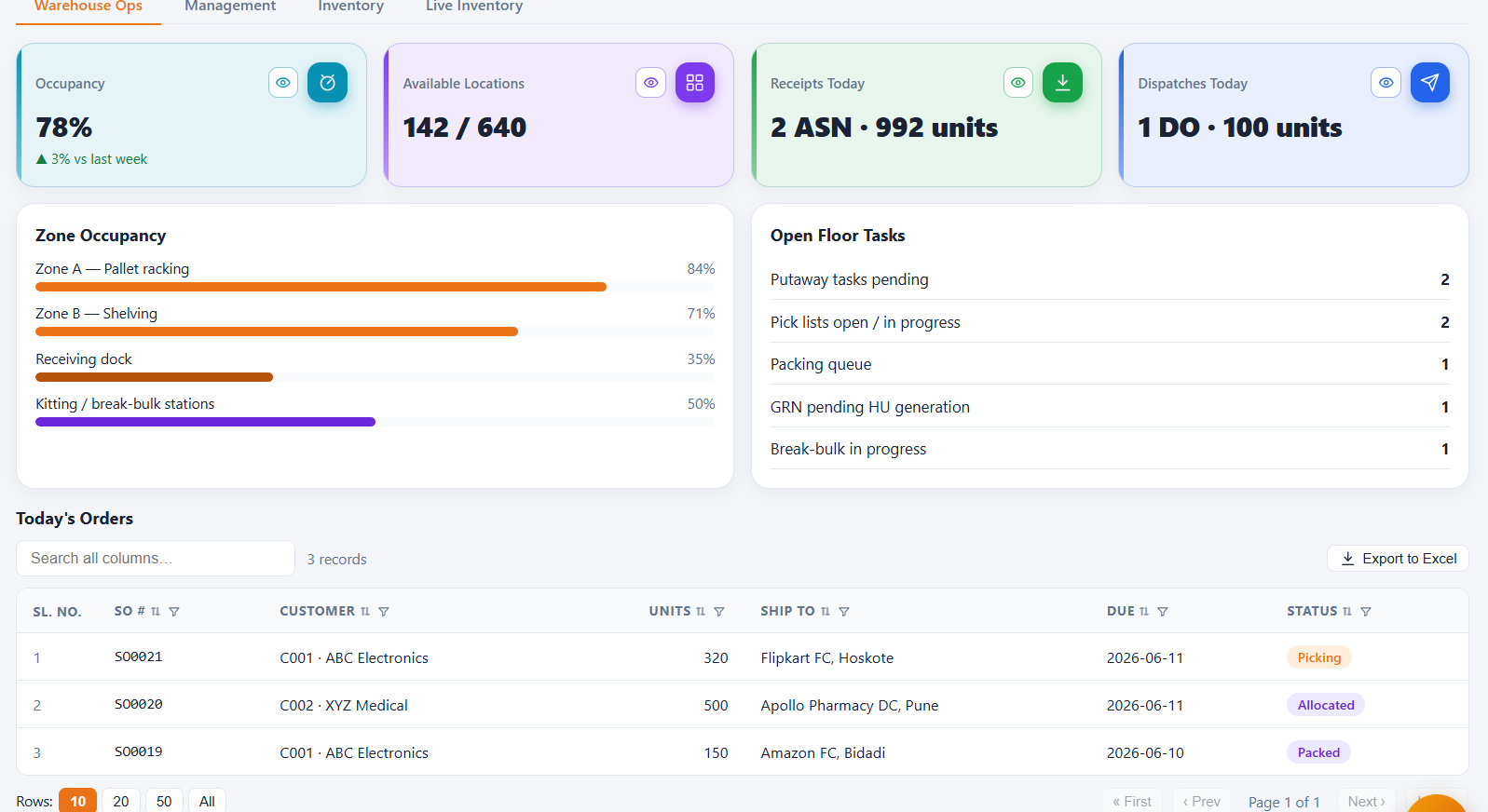Switch to the Warehouse Ops tab
1488x812 pixels.
pos(89,7)
